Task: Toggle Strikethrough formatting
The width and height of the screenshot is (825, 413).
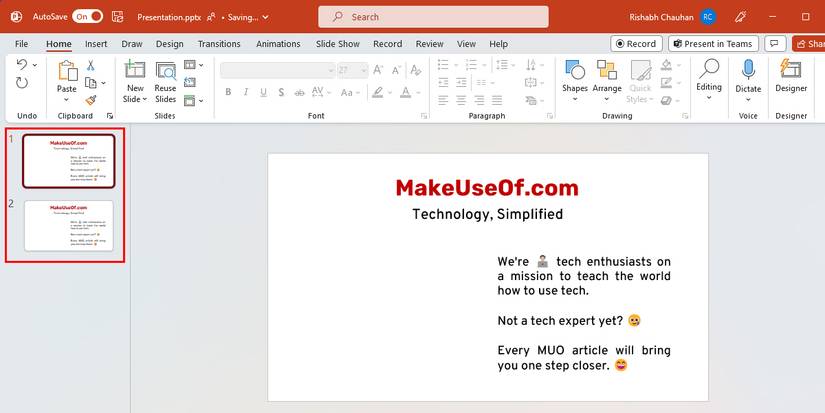Action: (x=299, y=93)
